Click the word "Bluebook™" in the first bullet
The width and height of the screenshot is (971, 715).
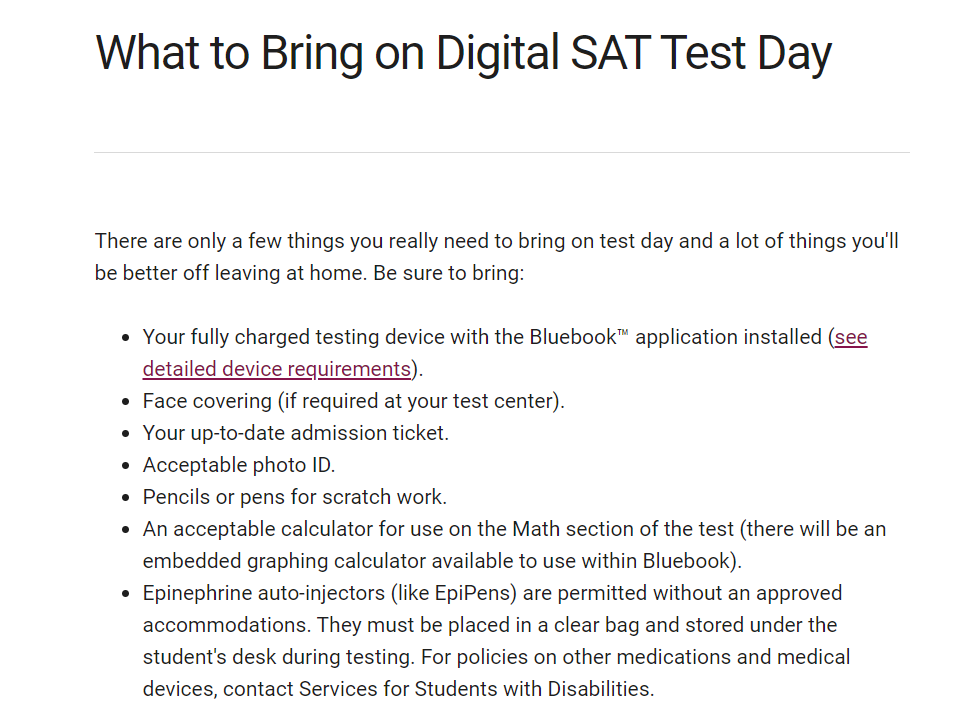579,337
